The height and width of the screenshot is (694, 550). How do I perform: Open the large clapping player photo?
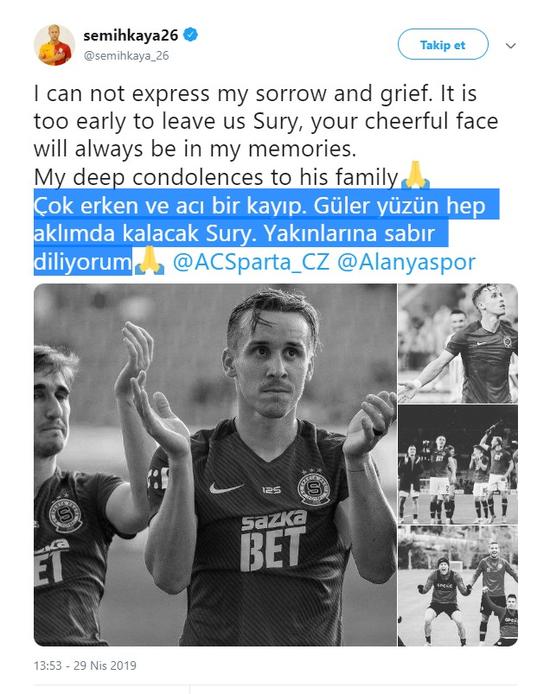click(x=215, y=464)
